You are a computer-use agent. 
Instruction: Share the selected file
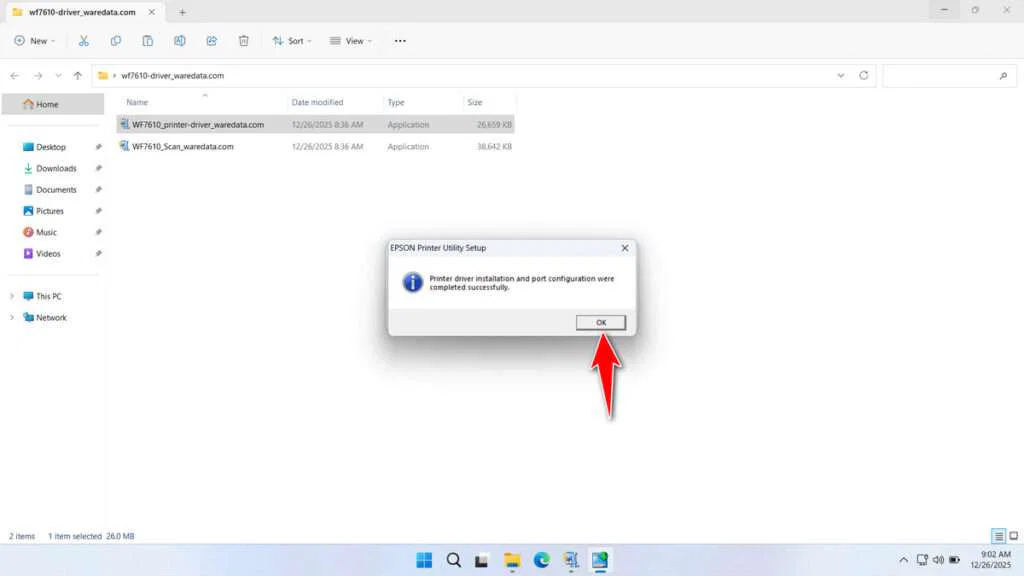click(x=211, y=40)
